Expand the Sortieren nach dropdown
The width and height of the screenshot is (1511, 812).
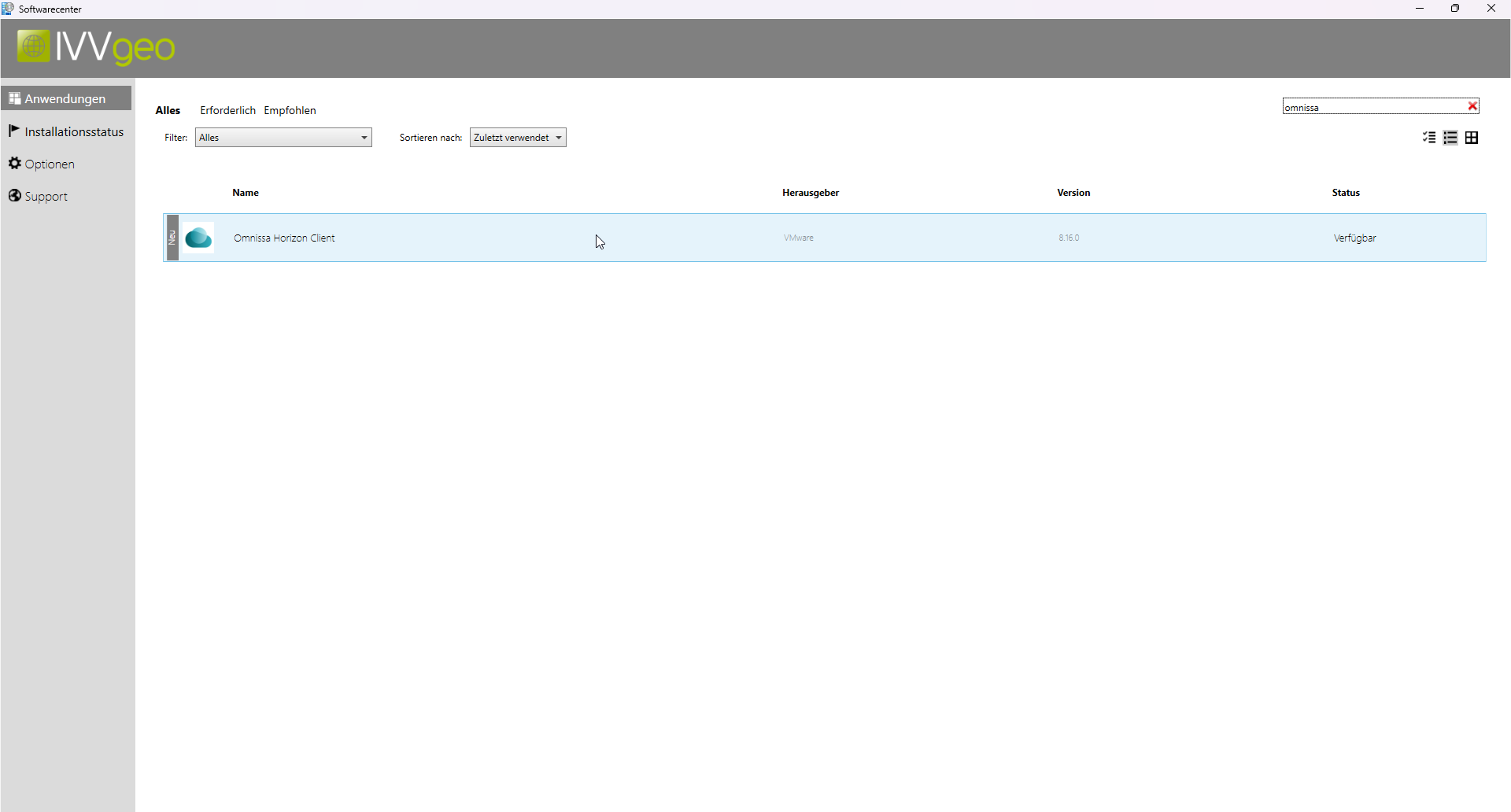click(x=518, y=138)
